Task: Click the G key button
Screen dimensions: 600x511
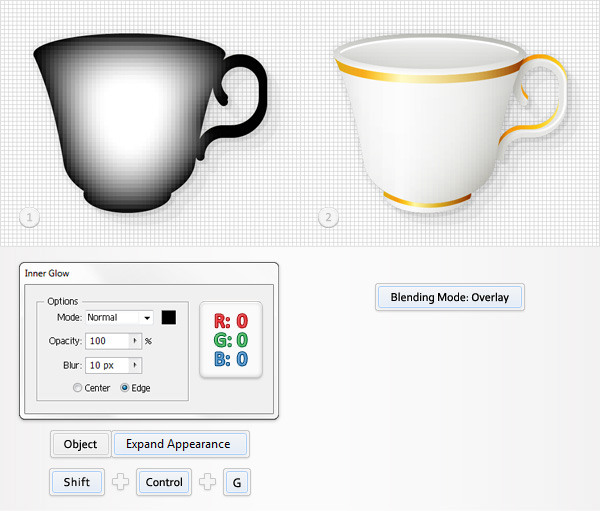Action: (237, 482)
